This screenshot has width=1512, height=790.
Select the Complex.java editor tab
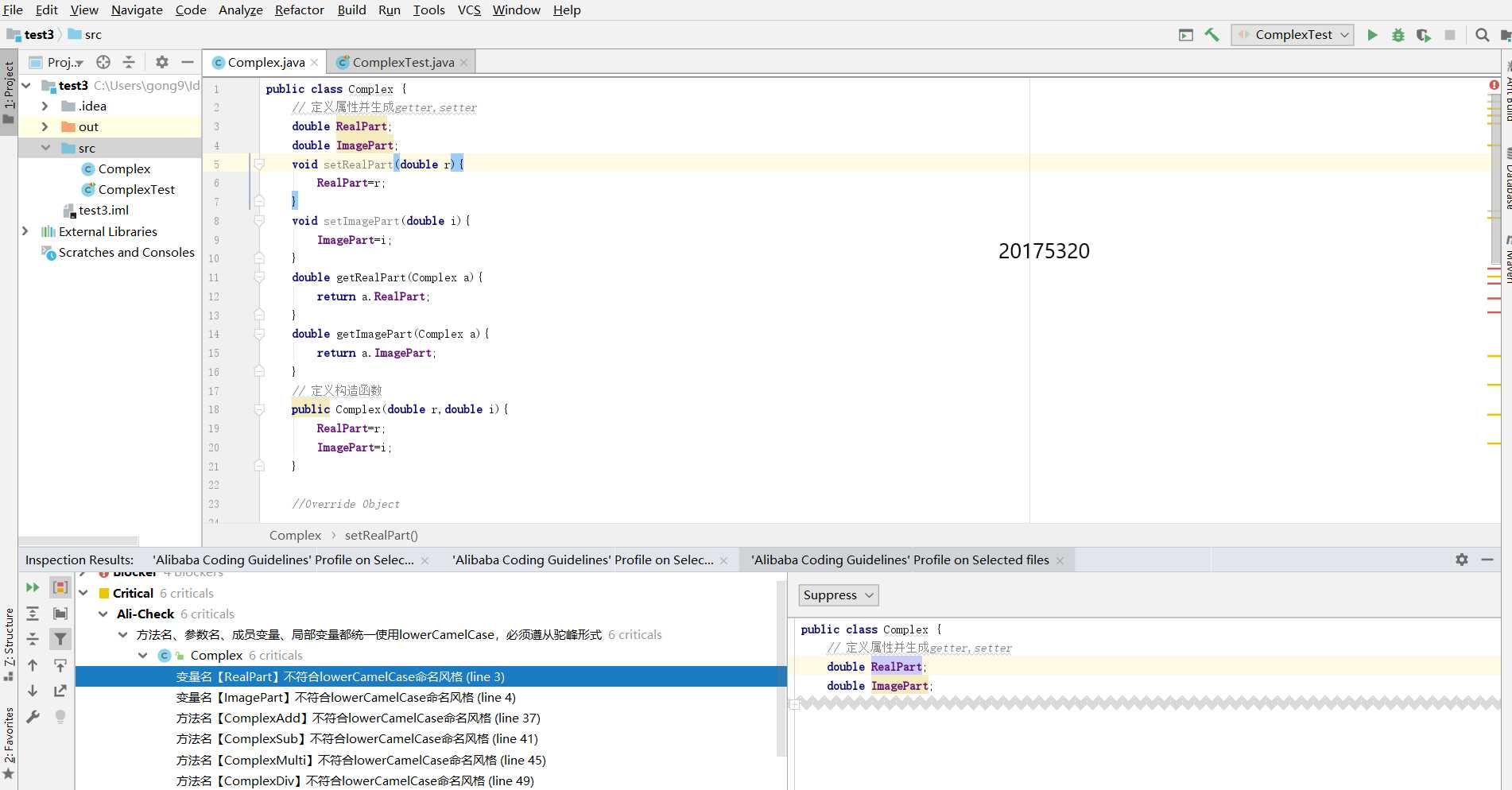tap(266, 62)
